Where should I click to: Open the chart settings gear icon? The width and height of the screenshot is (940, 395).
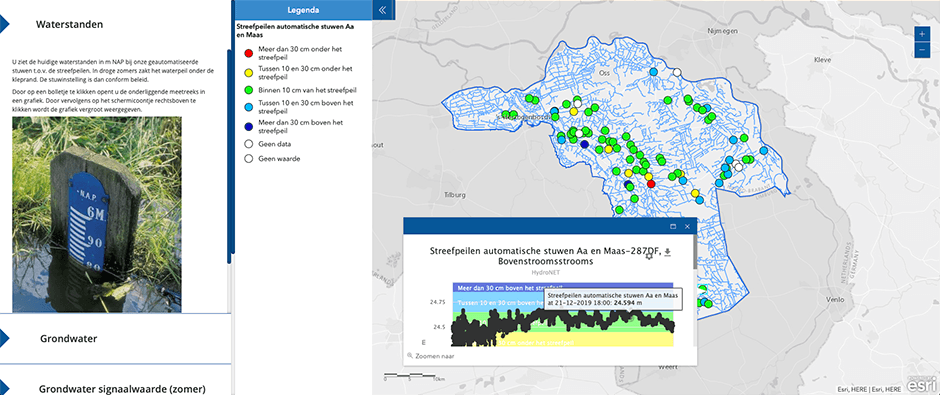click(649, 256)
